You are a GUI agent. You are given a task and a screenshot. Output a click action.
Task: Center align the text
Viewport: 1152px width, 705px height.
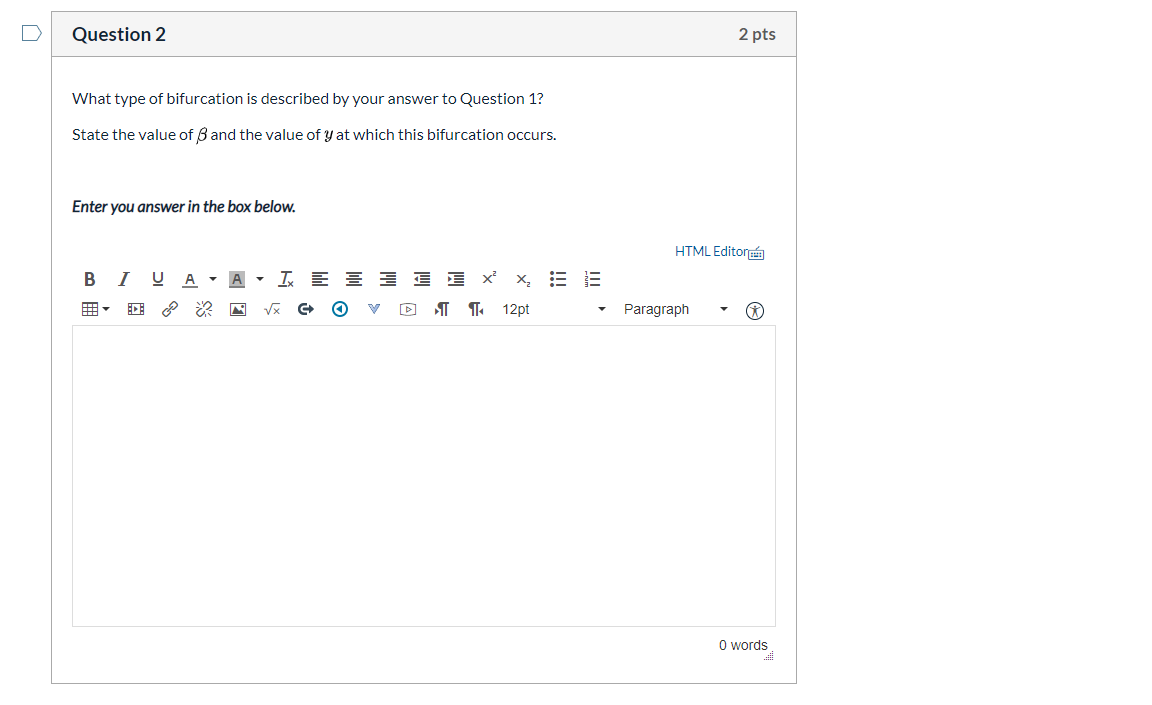tap(353, 279)
